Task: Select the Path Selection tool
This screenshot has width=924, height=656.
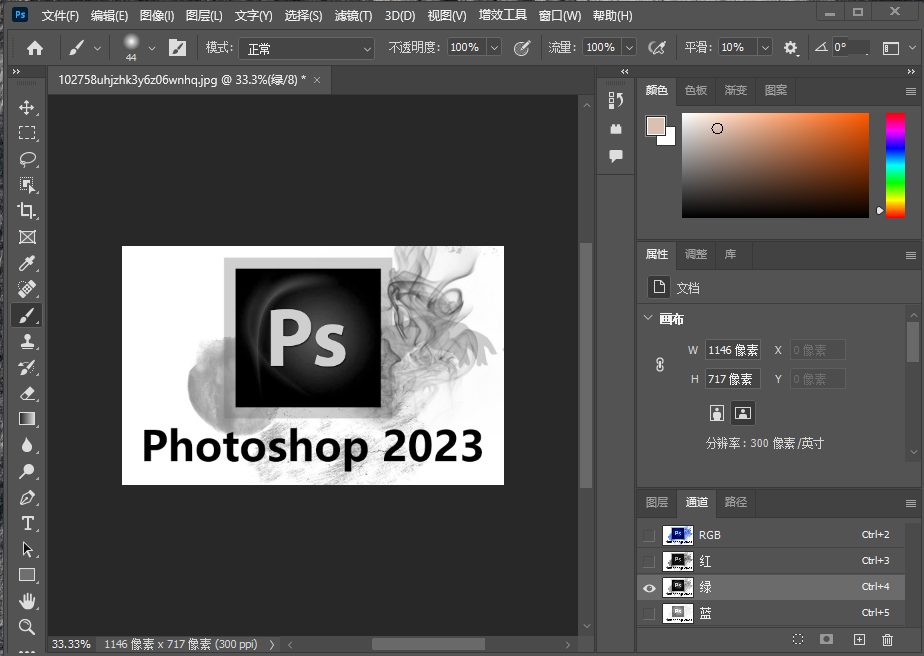Action: [x=27, y=549]
